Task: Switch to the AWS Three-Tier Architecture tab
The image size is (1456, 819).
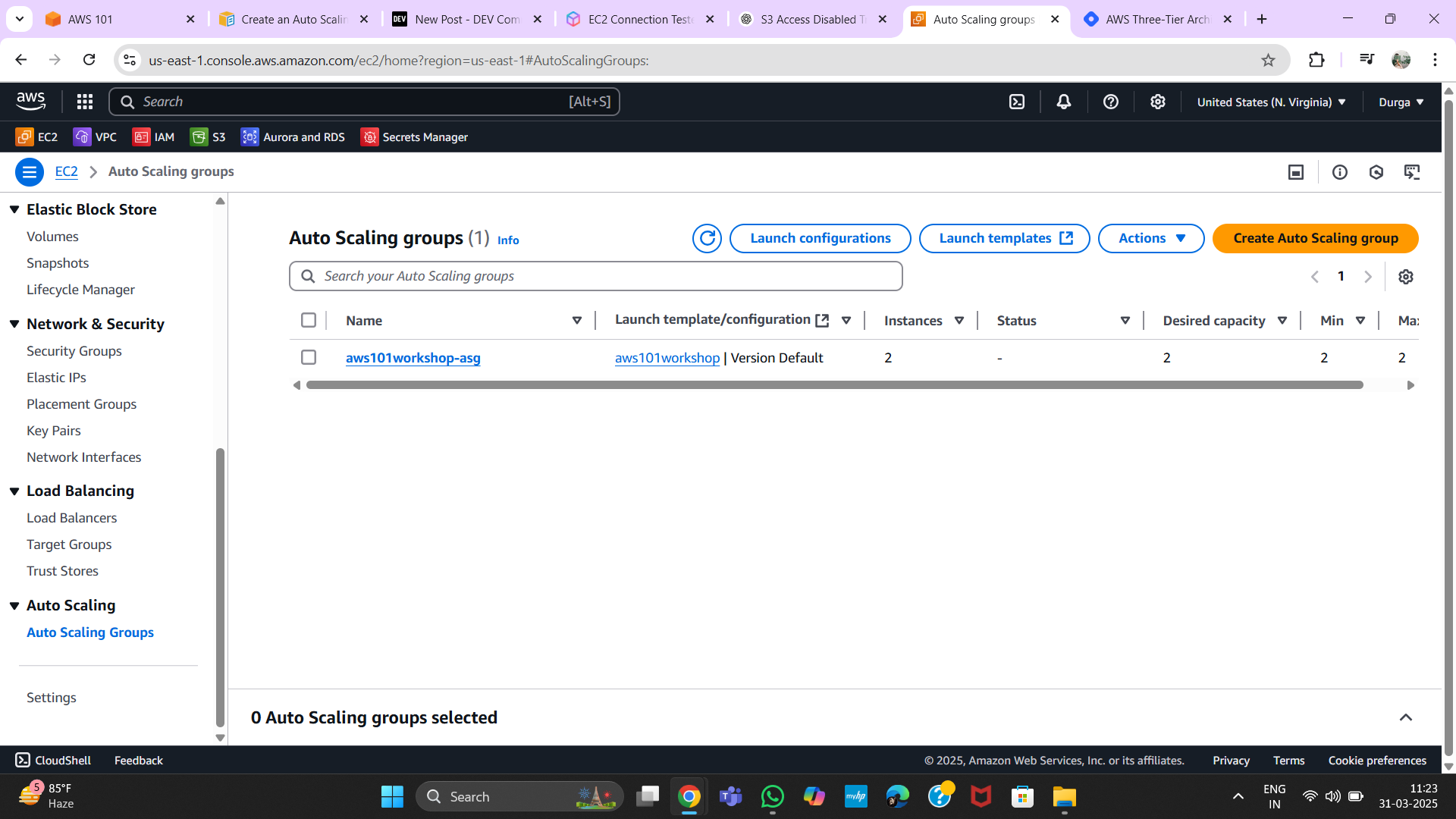Action: [1159, 19]
